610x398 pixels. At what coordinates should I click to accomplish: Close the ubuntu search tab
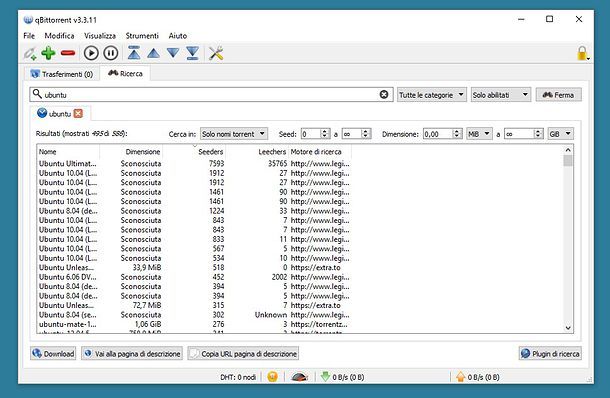[x=78, y=113]
